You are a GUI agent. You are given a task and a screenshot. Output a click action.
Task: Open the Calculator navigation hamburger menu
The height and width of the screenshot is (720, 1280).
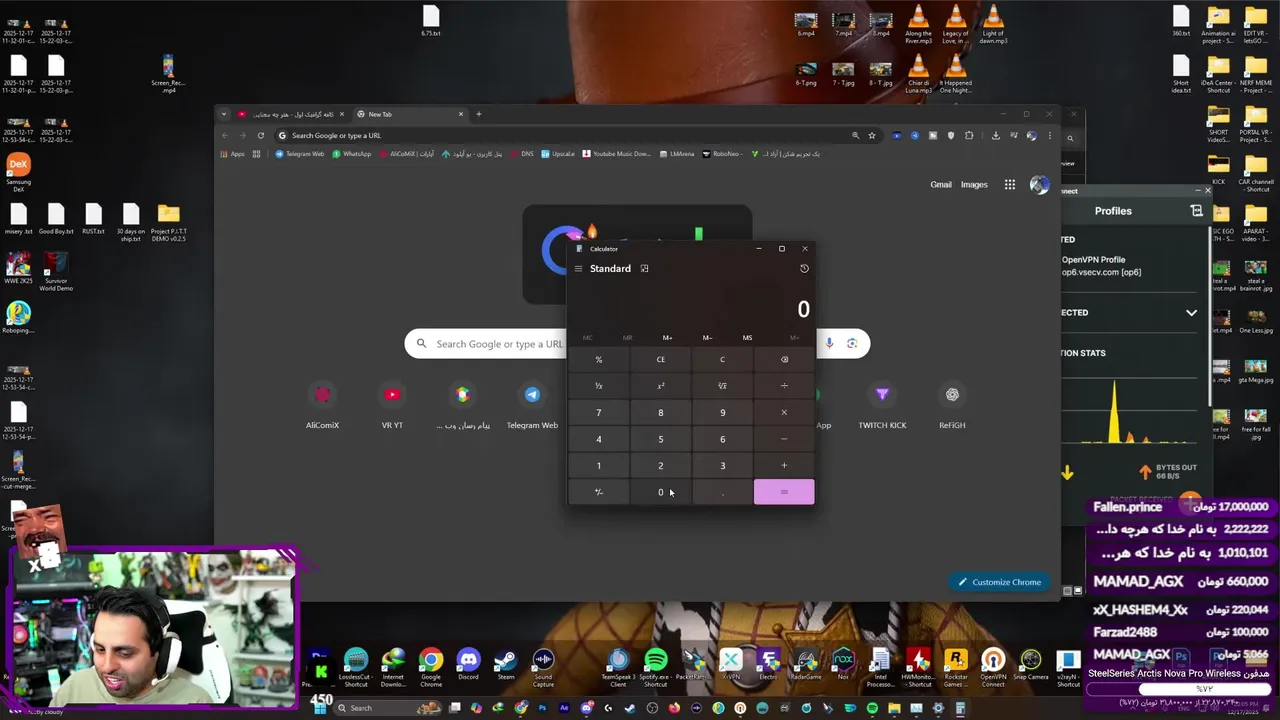click(578, 269)
